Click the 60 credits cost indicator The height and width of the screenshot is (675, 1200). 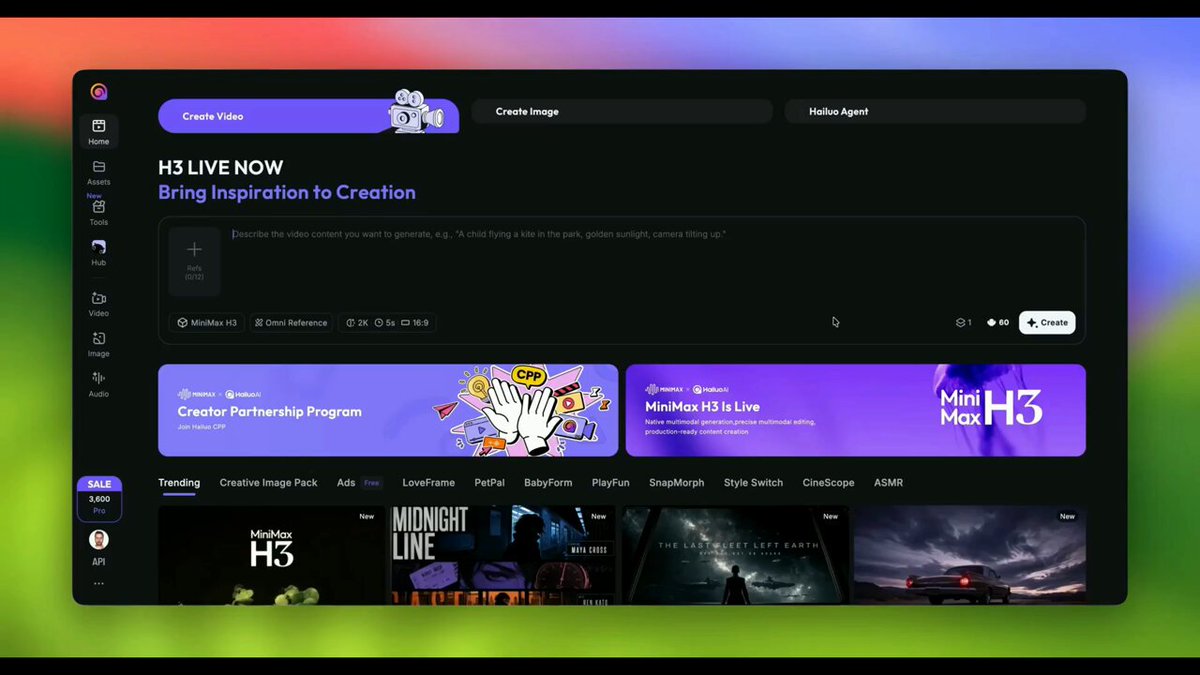point(998,323)
